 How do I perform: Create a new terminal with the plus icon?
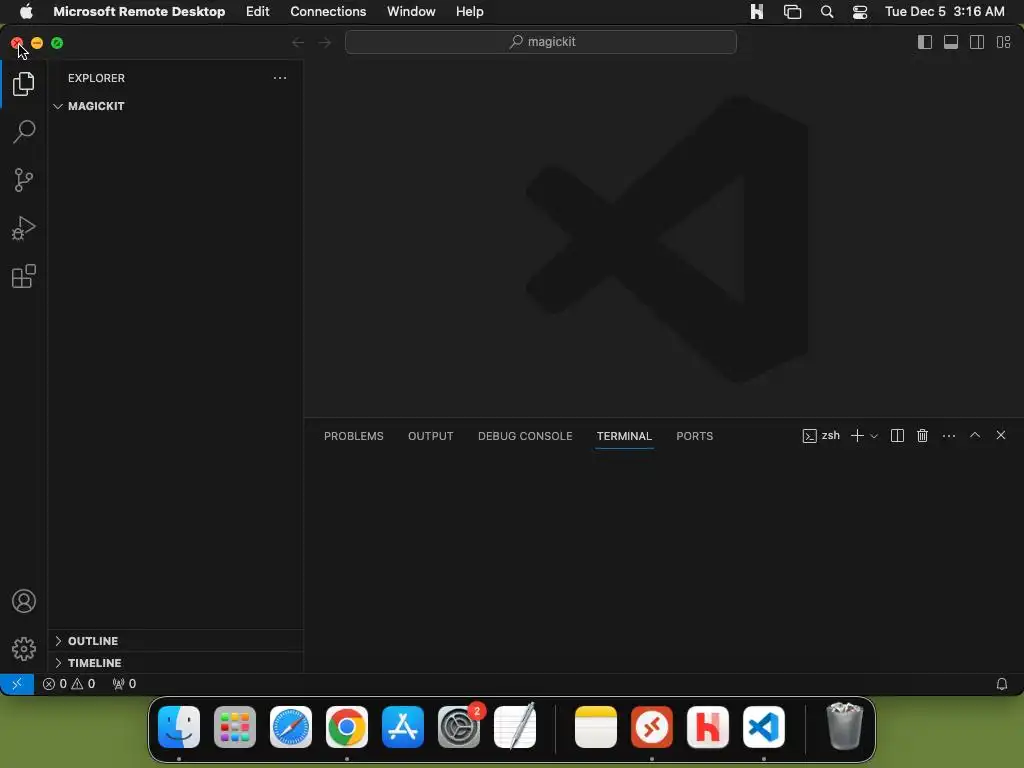(x=857, y=436)
